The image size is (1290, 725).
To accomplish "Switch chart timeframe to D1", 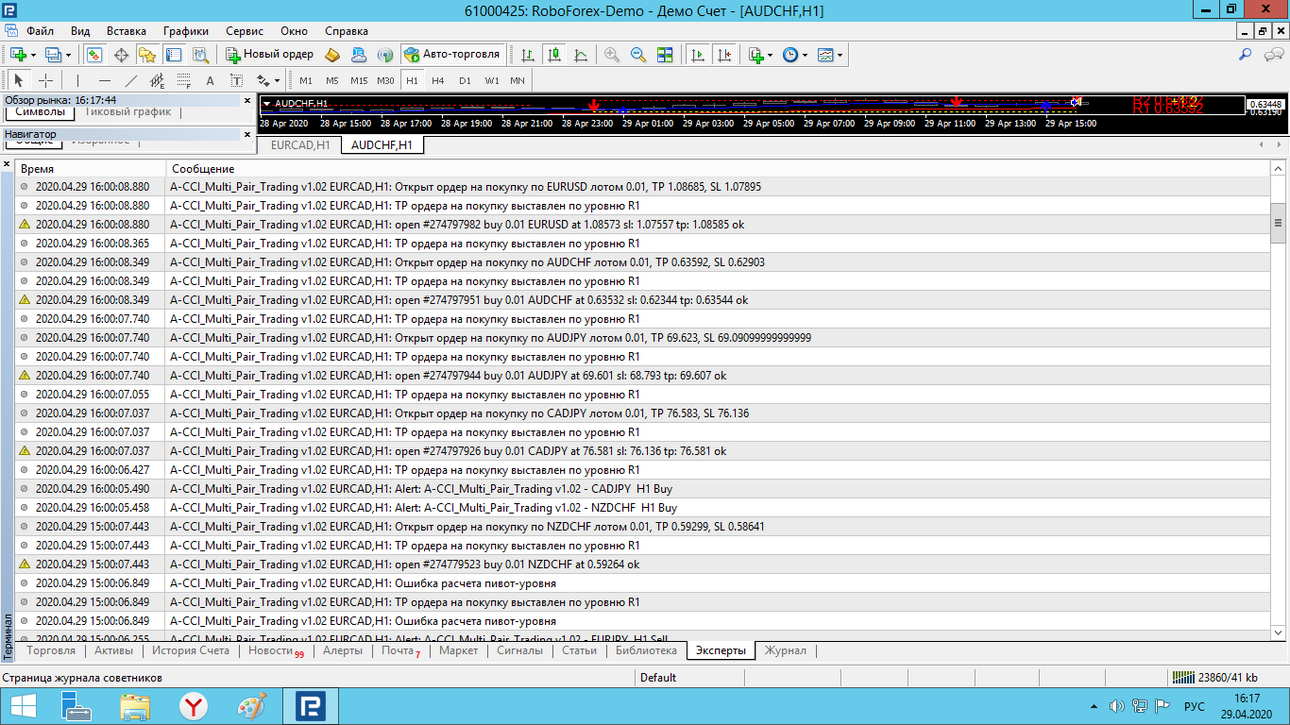I will (465, 80).
